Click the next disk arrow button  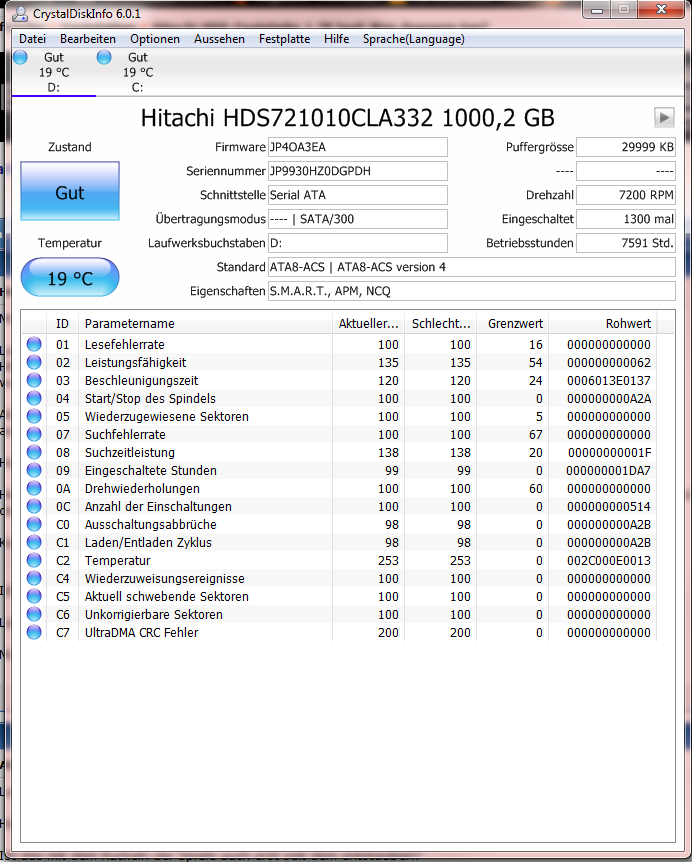tap(664, 117)
